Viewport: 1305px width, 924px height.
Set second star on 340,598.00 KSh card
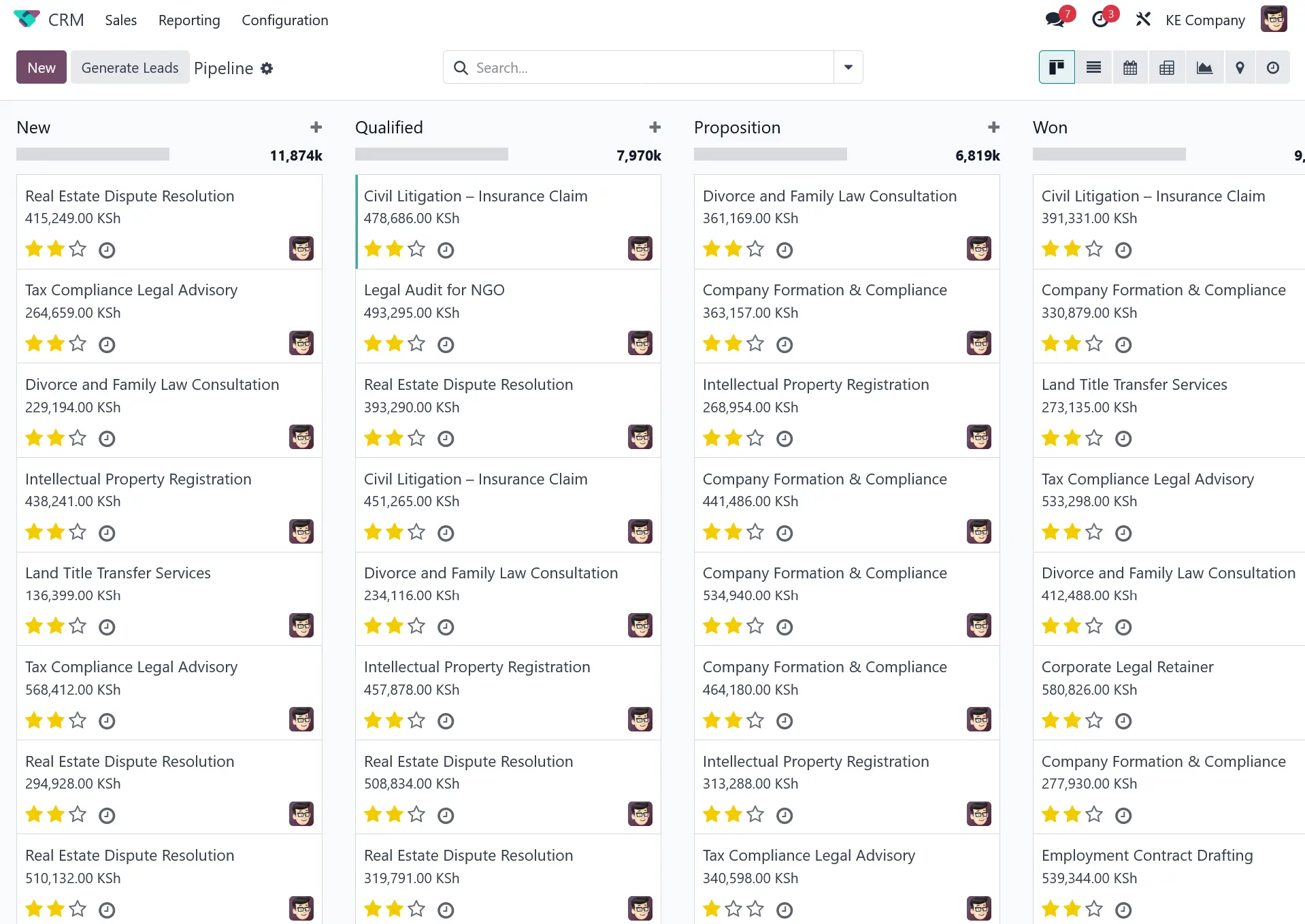click(733, 909)
